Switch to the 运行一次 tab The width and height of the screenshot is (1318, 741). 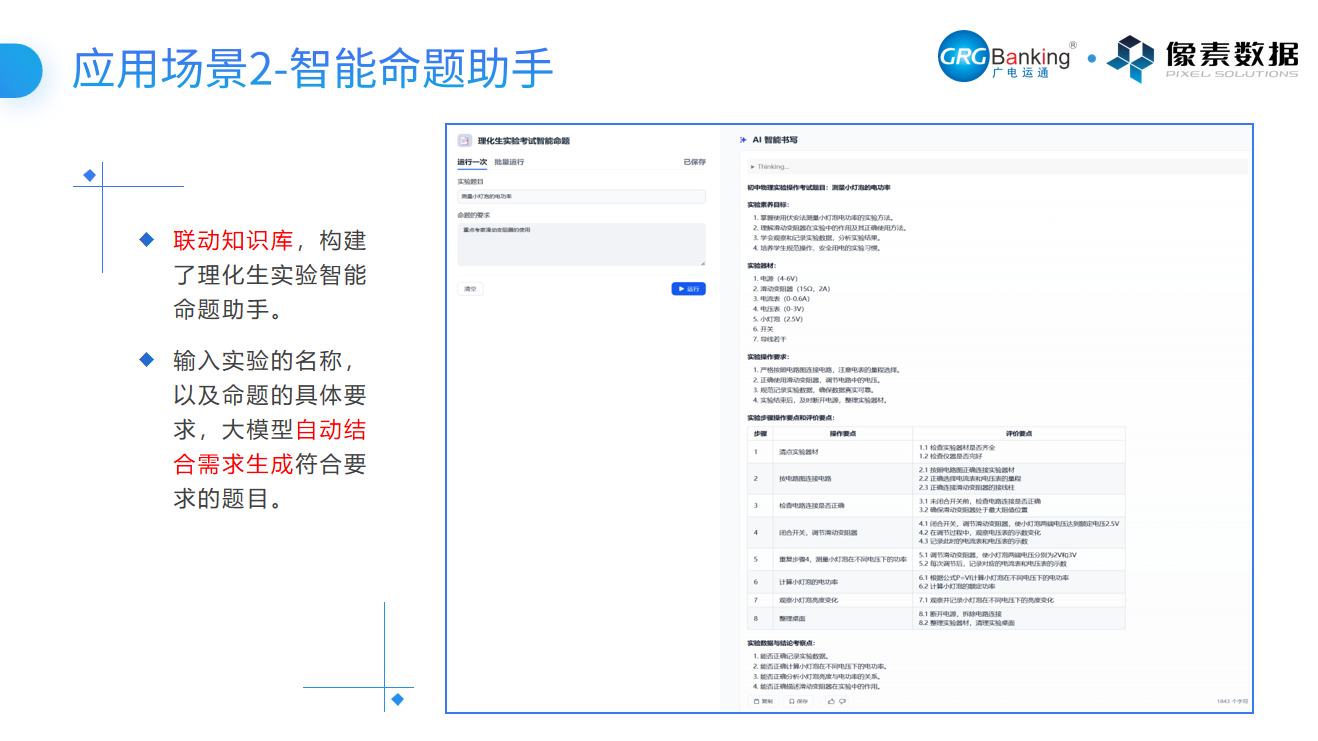472,162
